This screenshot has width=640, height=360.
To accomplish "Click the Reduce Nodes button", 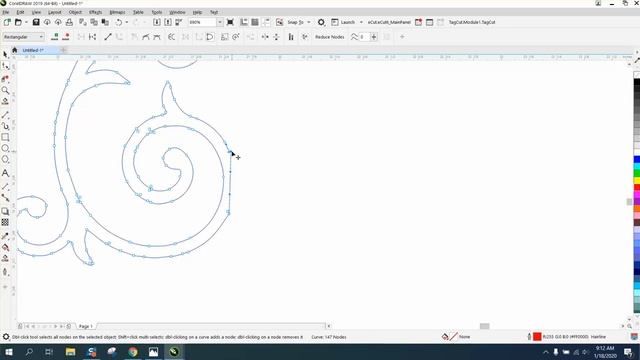I will pyautogui.click(x=329, y=37).
